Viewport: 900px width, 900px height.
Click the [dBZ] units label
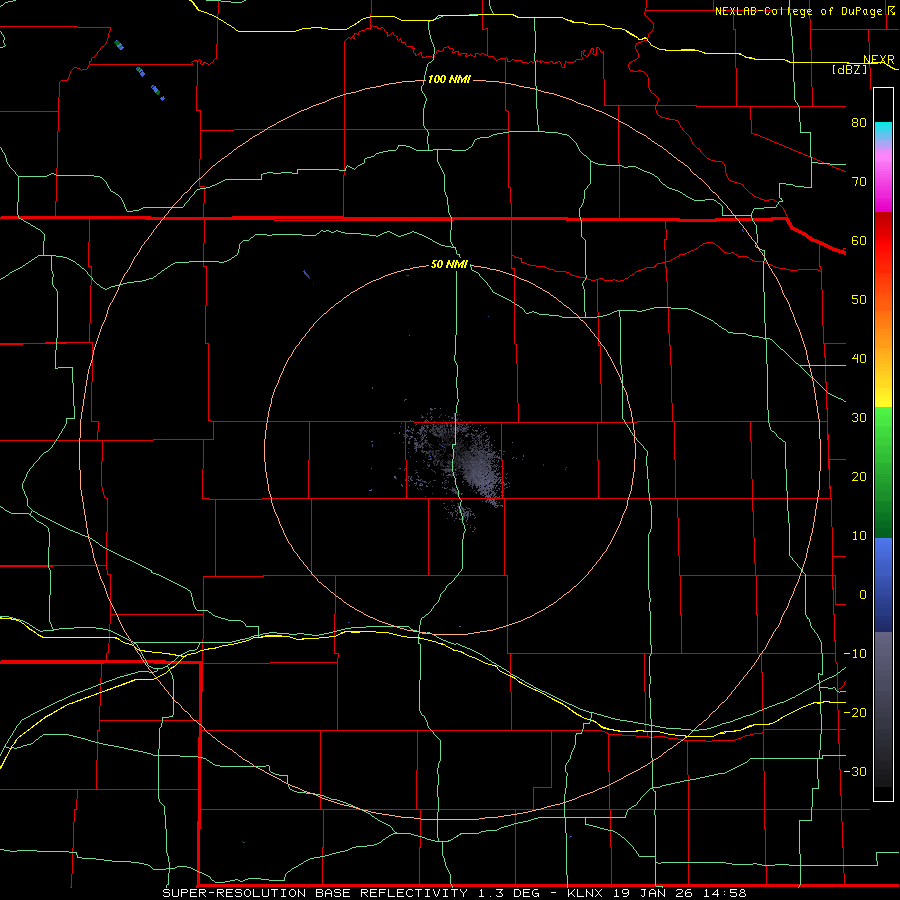850,69
